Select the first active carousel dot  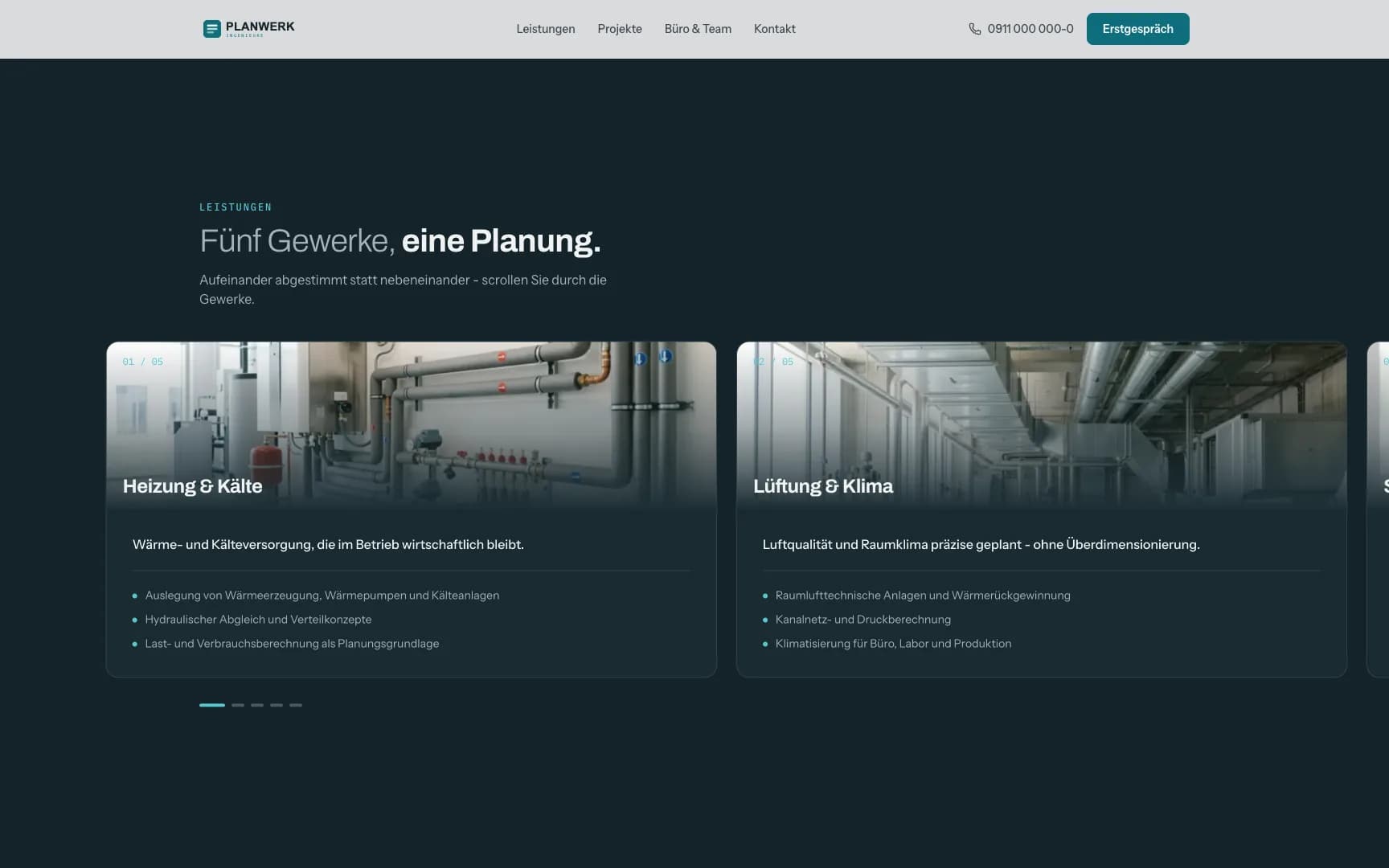pos(212,705)
